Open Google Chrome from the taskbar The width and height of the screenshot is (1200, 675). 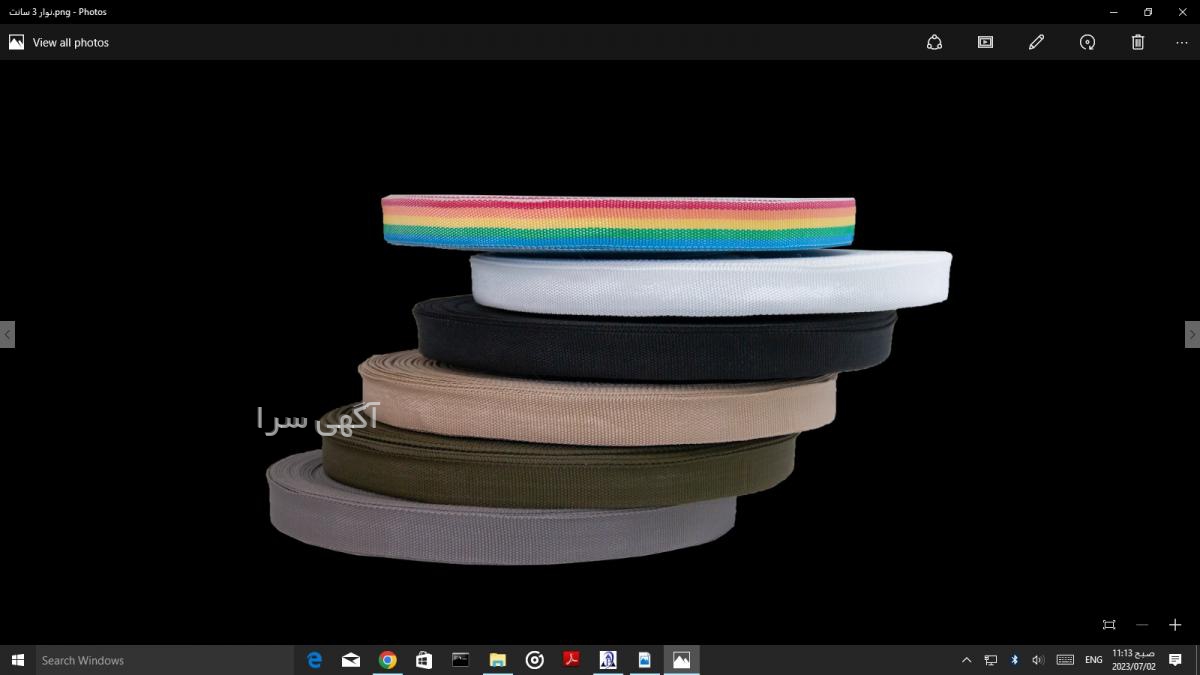click(388, 660)
